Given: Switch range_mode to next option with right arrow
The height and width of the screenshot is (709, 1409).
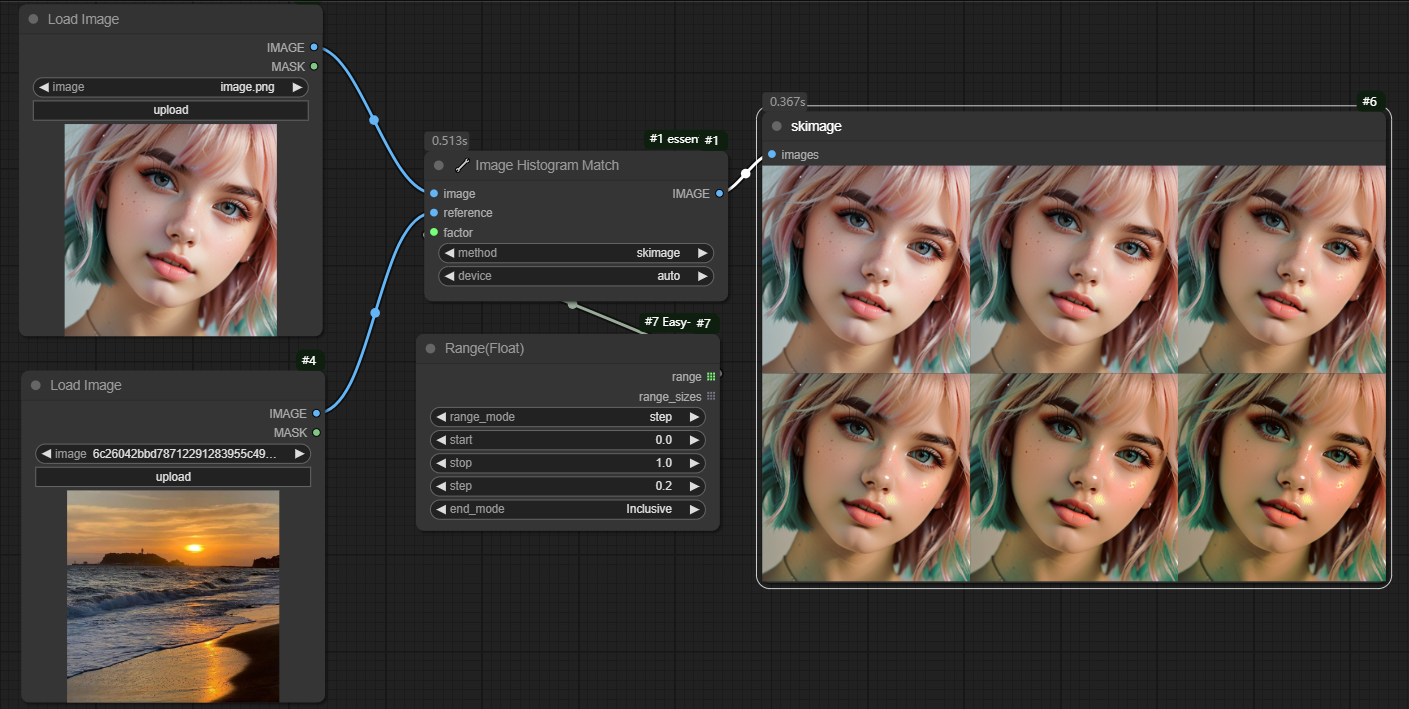Looking at the screenshot, I should pos(694,417).
